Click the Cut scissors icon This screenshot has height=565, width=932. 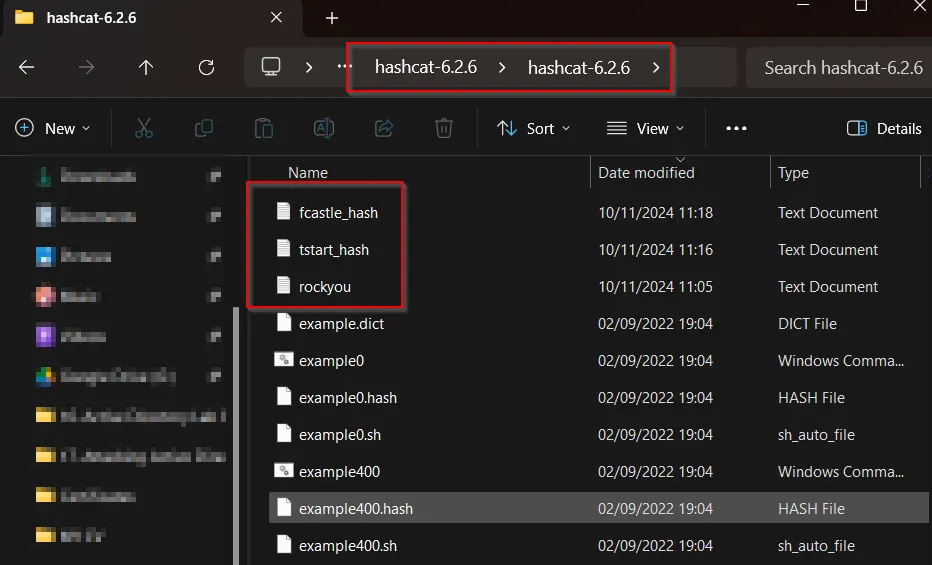click(144, 128)
